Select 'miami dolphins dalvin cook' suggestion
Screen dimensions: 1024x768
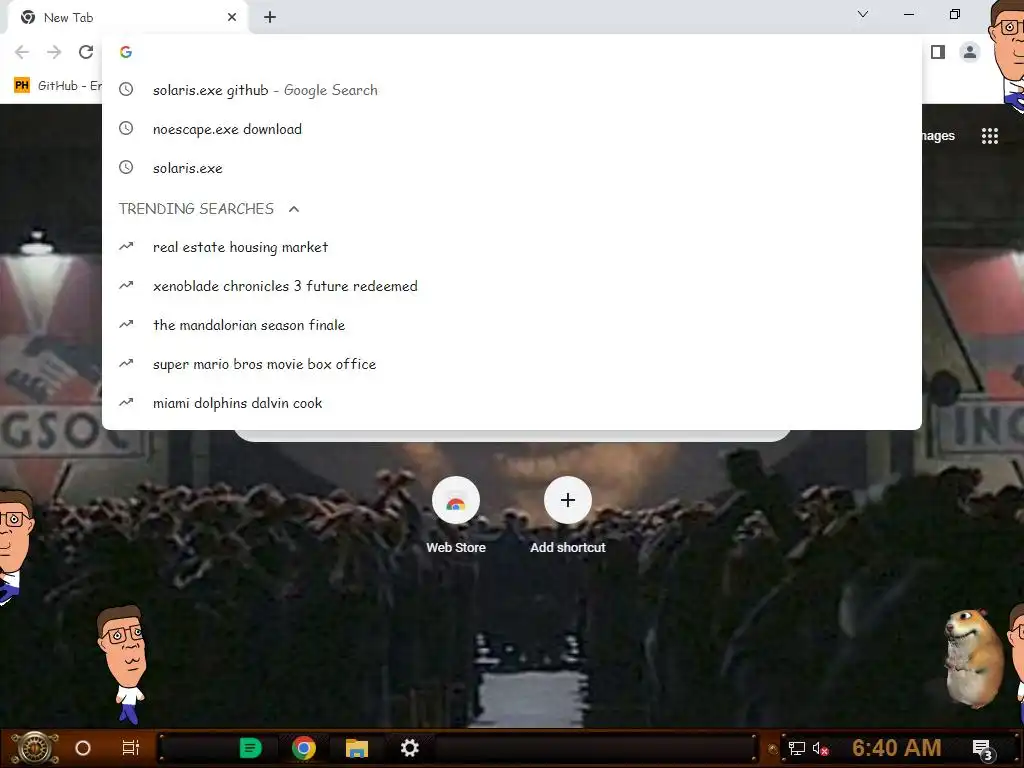tap(512, 403)
